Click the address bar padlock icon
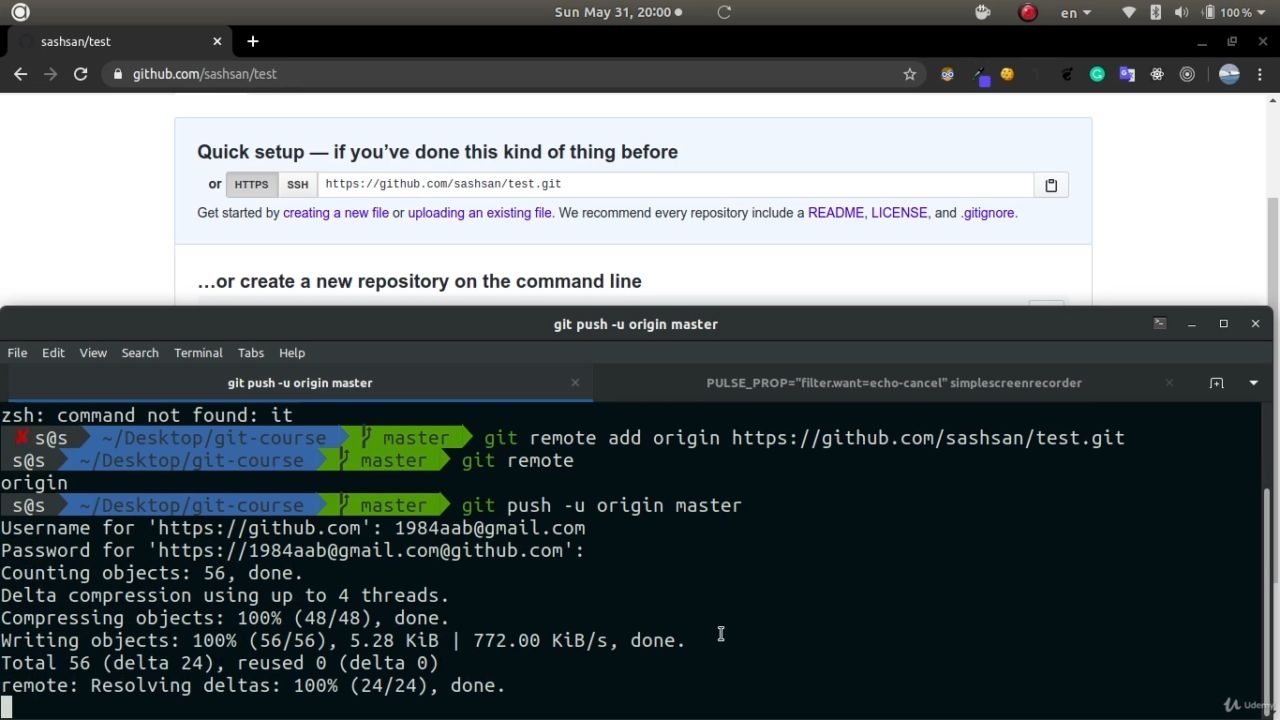Viewport: 1280px width, 720px height. pyautogui.click(x=118, y=74)
